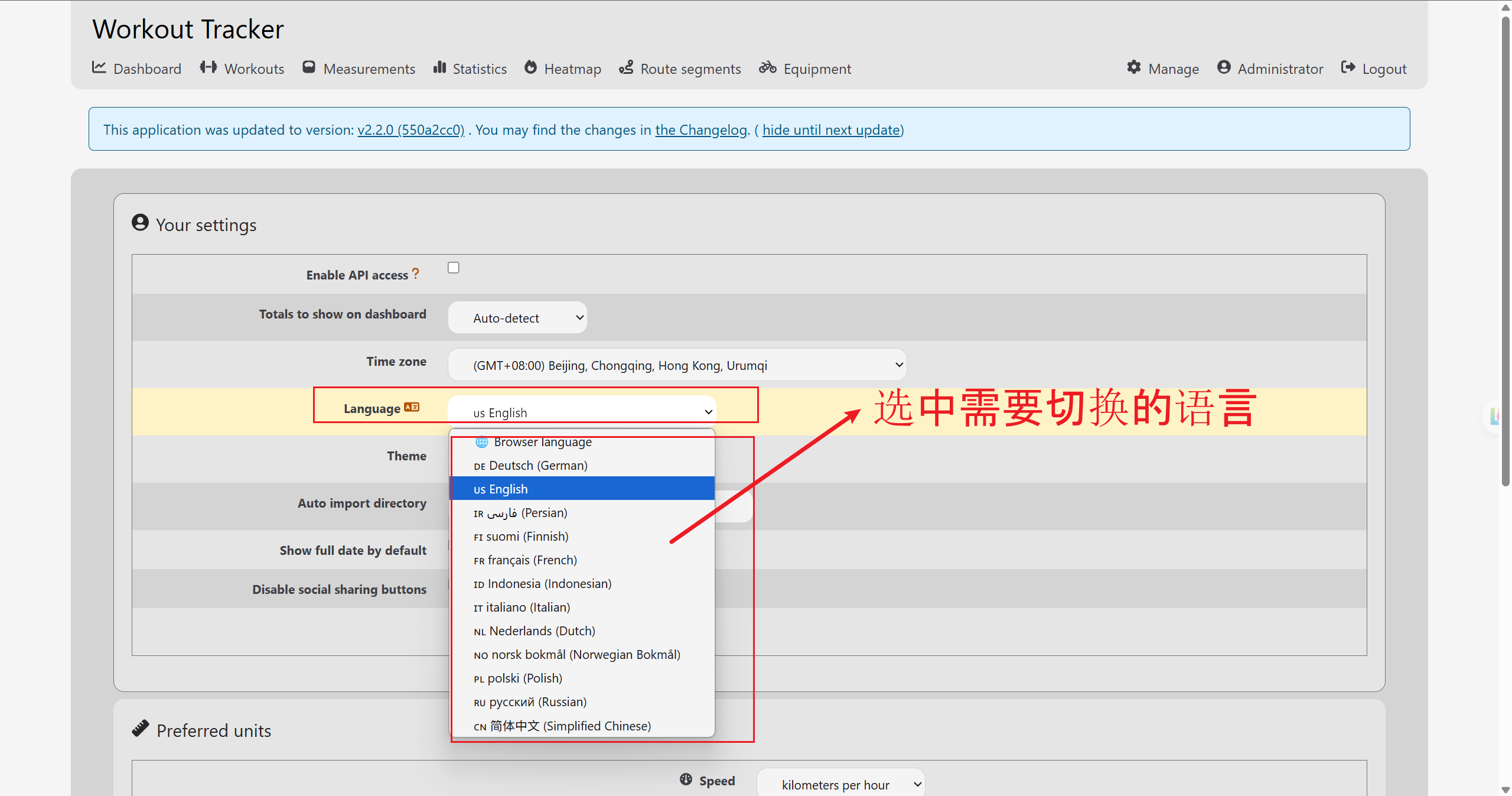
Task: Click the API access help question mark
Action: click(416, 274)
